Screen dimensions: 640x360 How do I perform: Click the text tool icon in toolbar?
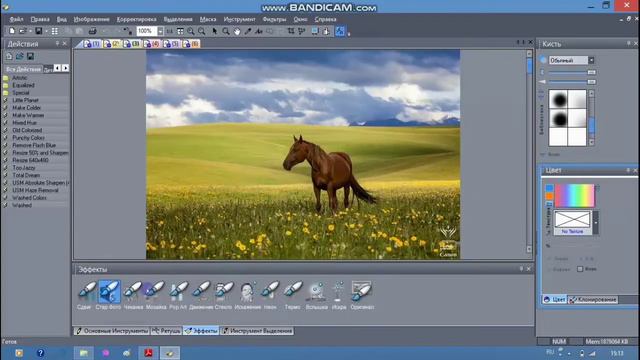259,31
